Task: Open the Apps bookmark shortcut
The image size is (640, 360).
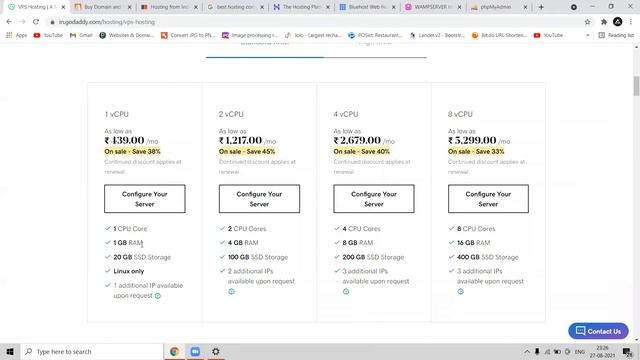Action: (x=17, y=36)
